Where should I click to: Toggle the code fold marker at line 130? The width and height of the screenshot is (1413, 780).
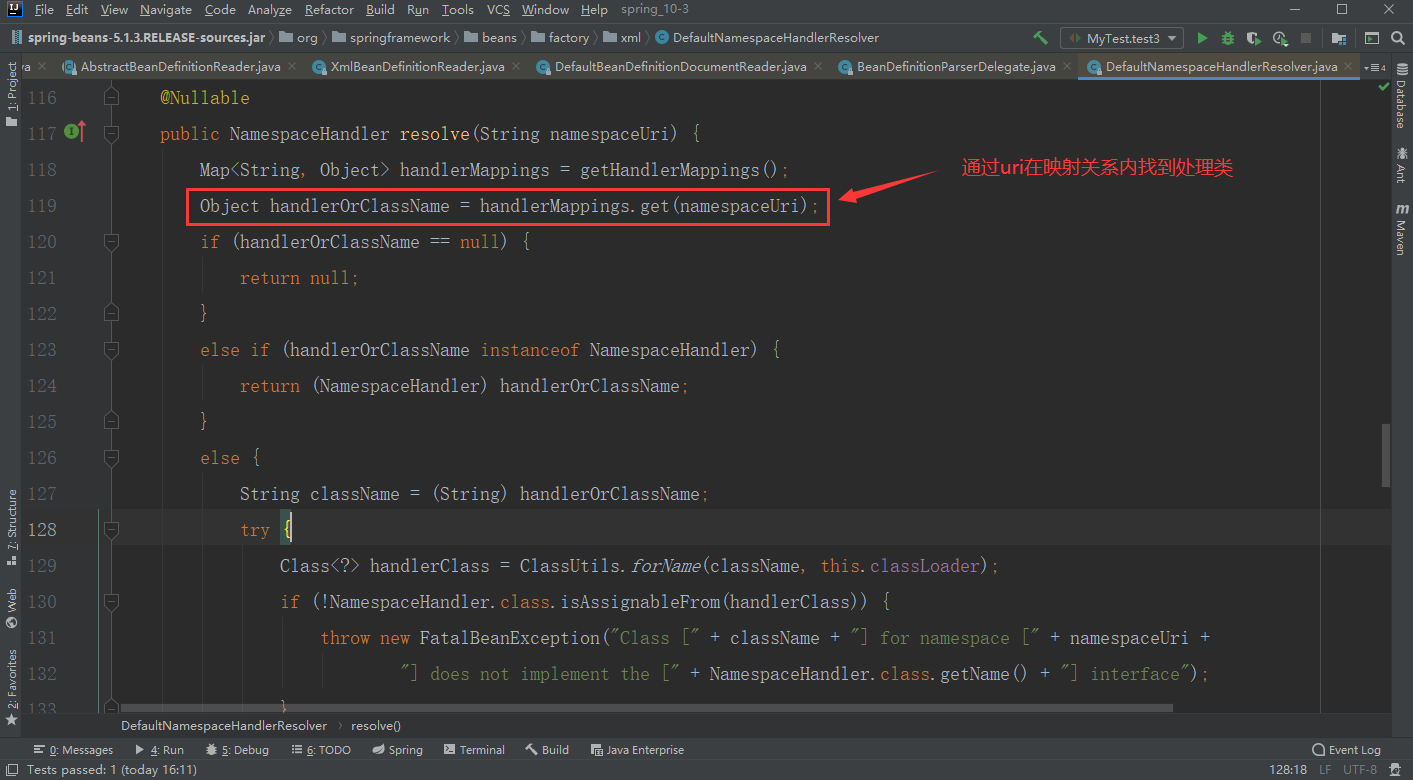[x=111, y=601]
